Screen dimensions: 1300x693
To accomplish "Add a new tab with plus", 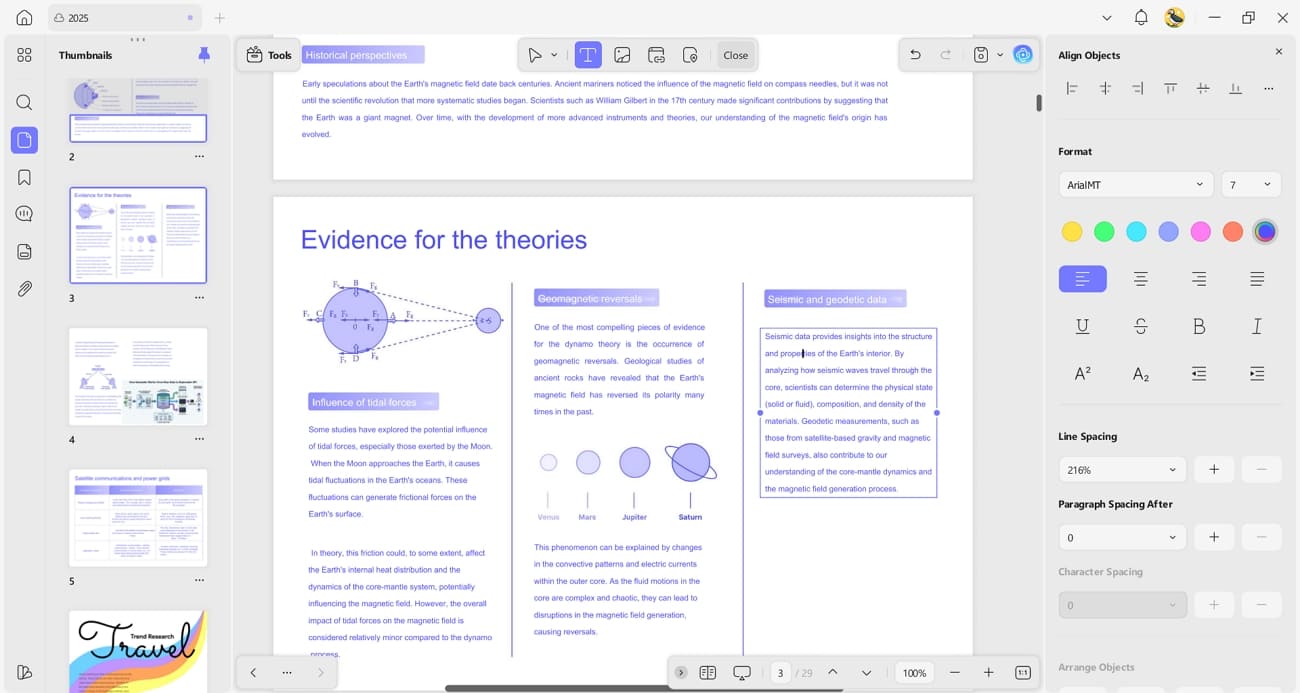I will click(x=220, y=18).
